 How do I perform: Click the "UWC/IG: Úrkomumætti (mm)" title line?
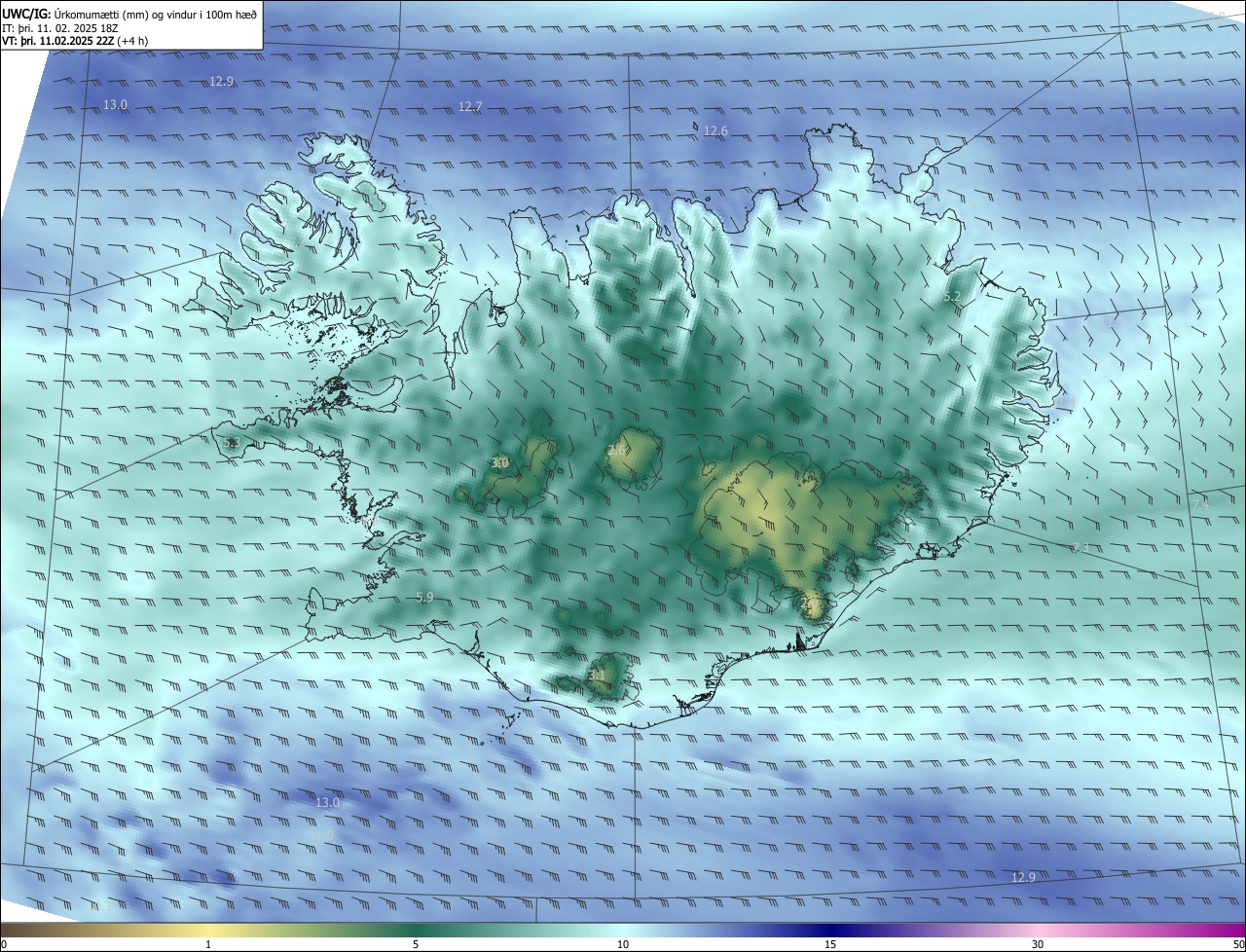(x=130, y=14)
